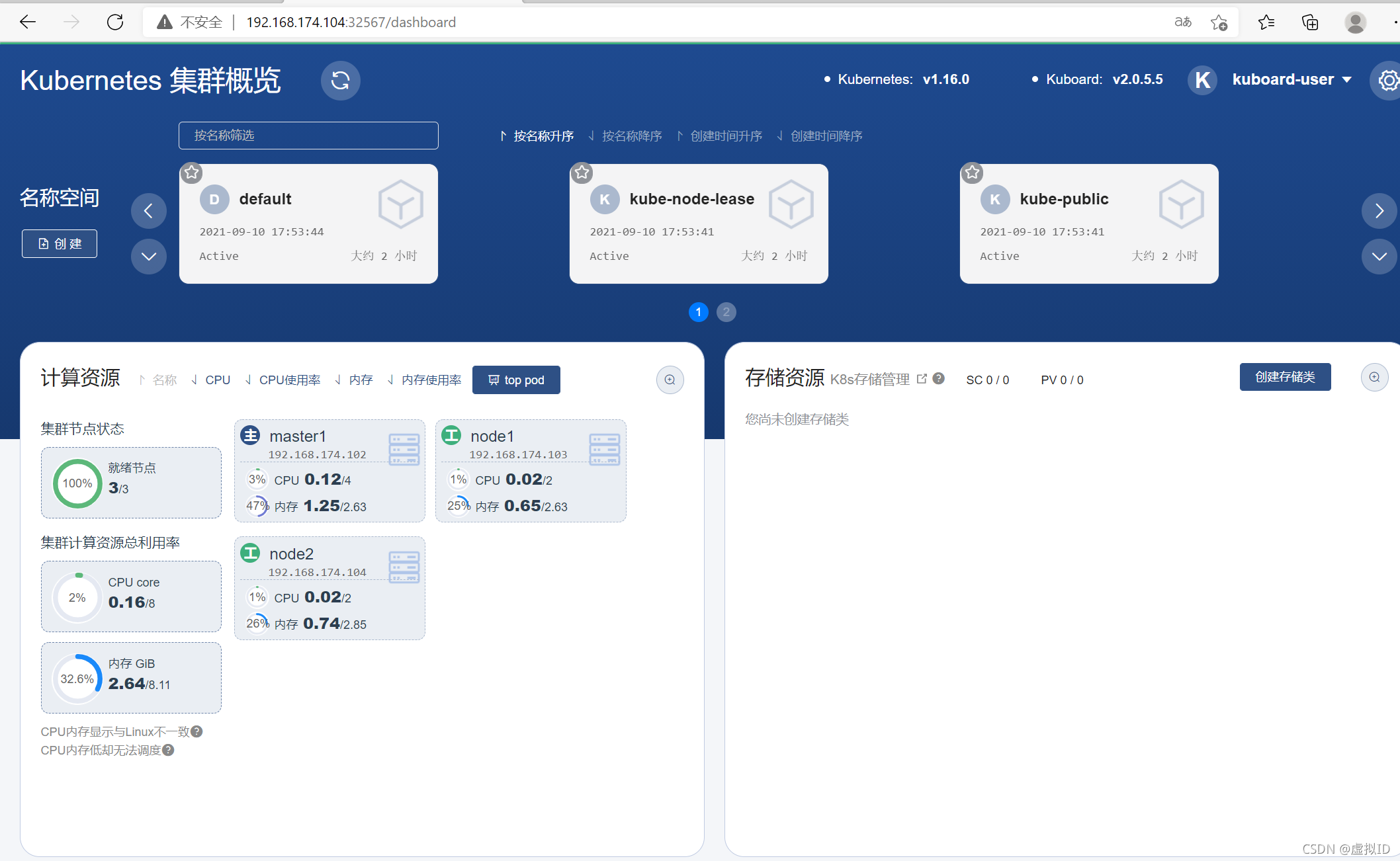Viewport: 1400px width, 861px height.
Task: Mark the kube-public namespace as favorite
Action: tap(972, 173)
